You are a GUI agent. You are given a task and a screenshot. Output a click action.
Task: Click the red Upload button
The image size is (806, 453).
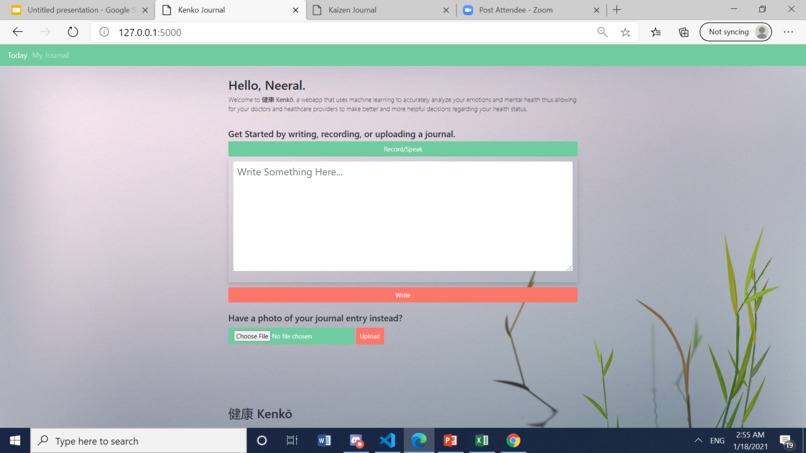pyautogui.click(x=370, y=336)
